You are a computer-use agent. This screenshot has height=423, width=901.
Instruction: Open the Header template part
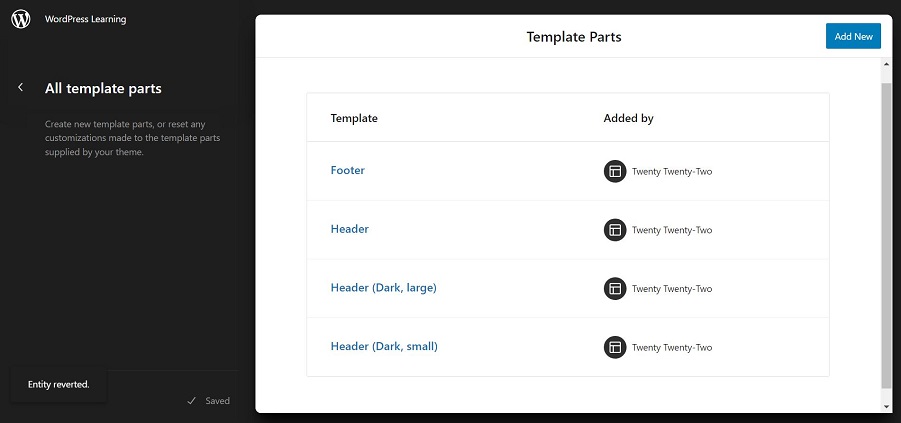pyautogui.click(x=349, y=229)
